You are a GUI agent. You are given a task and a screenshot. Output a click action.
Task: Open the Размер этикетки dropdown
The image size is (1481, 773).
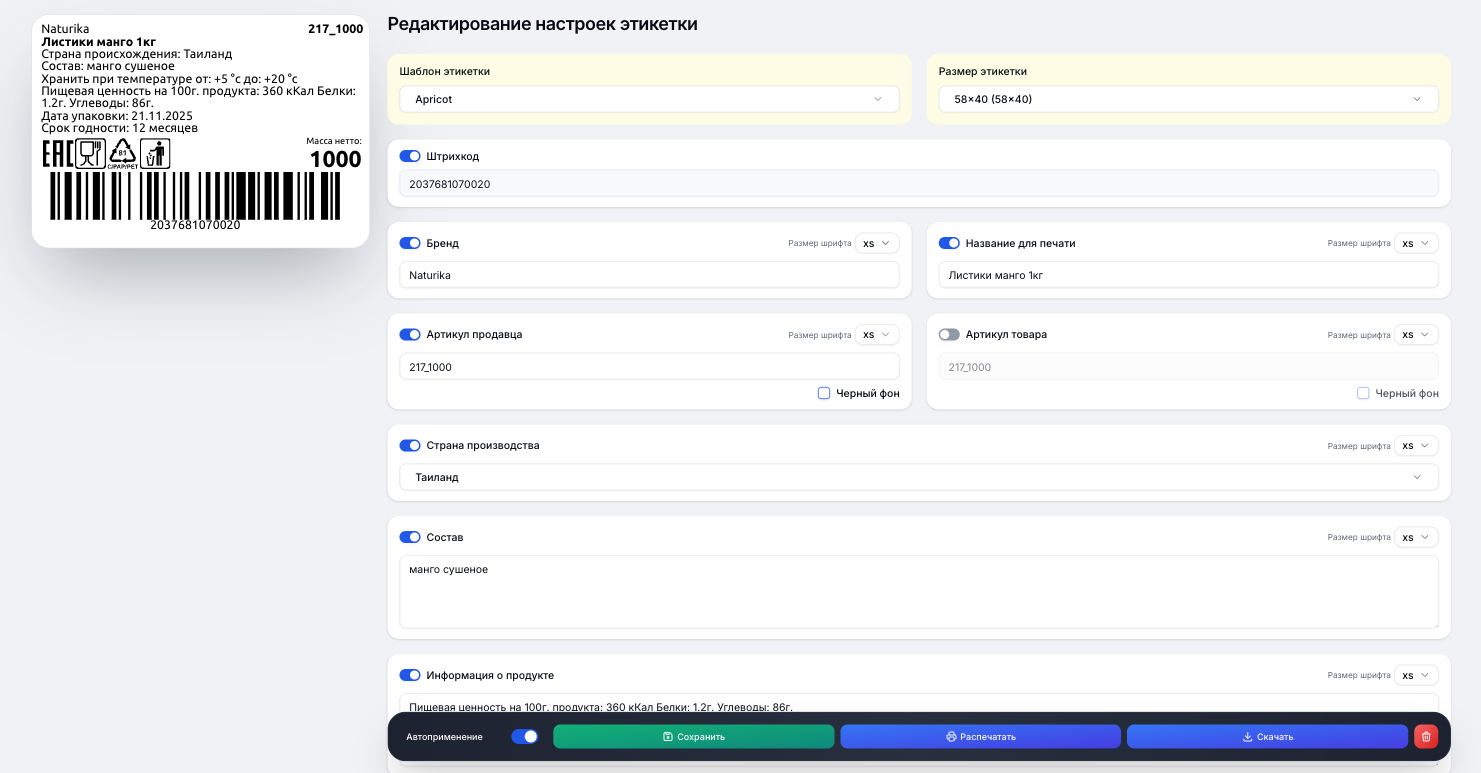click(x=1186, y=99)
